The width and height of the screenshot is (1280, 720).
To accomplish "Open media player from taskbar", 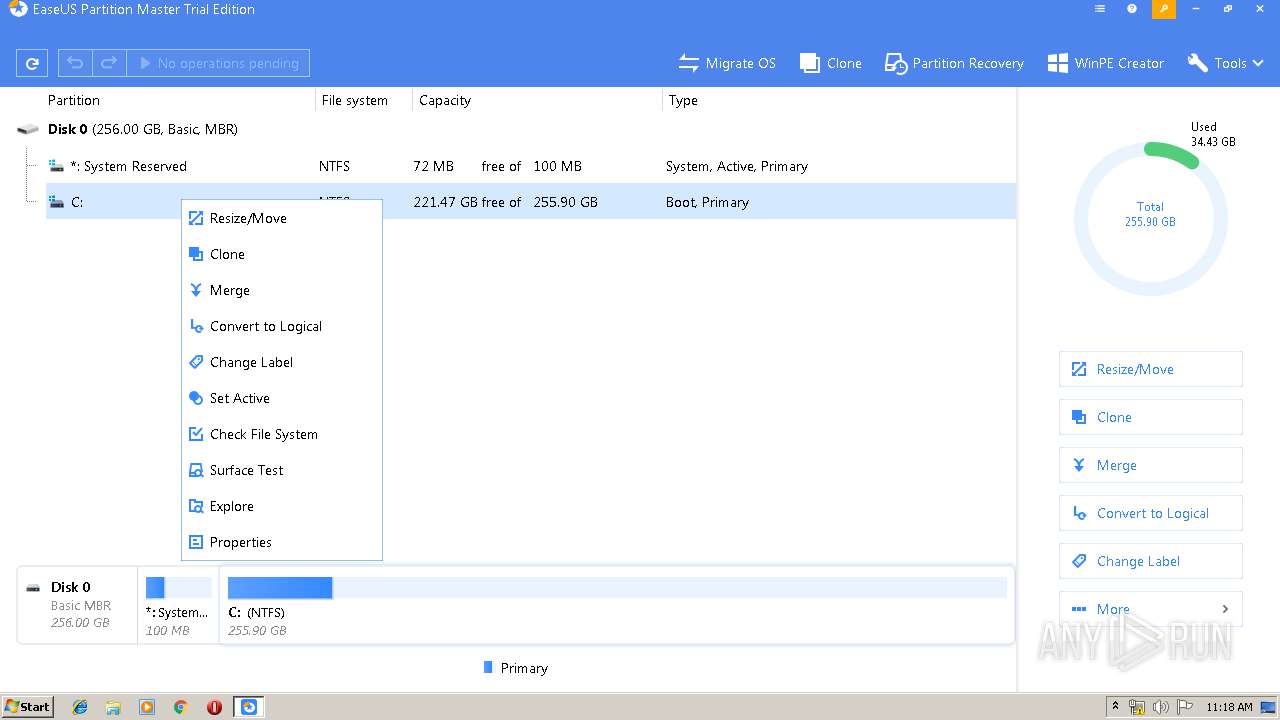I will pos(147,707).
